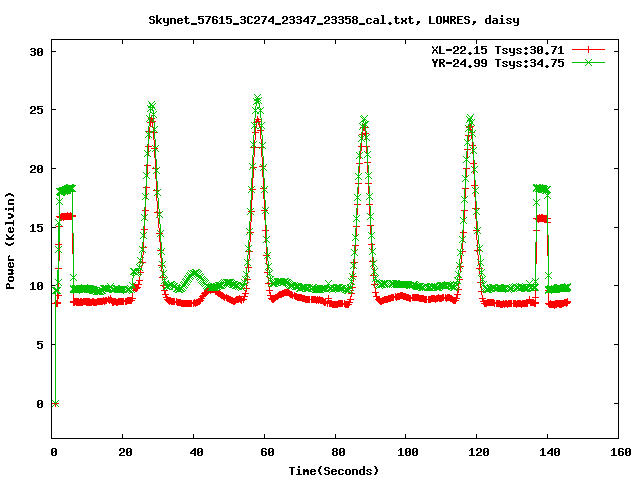The image size is (640, 480).
Task: Click the y-axis tick label 15
Action: point(36,228)
